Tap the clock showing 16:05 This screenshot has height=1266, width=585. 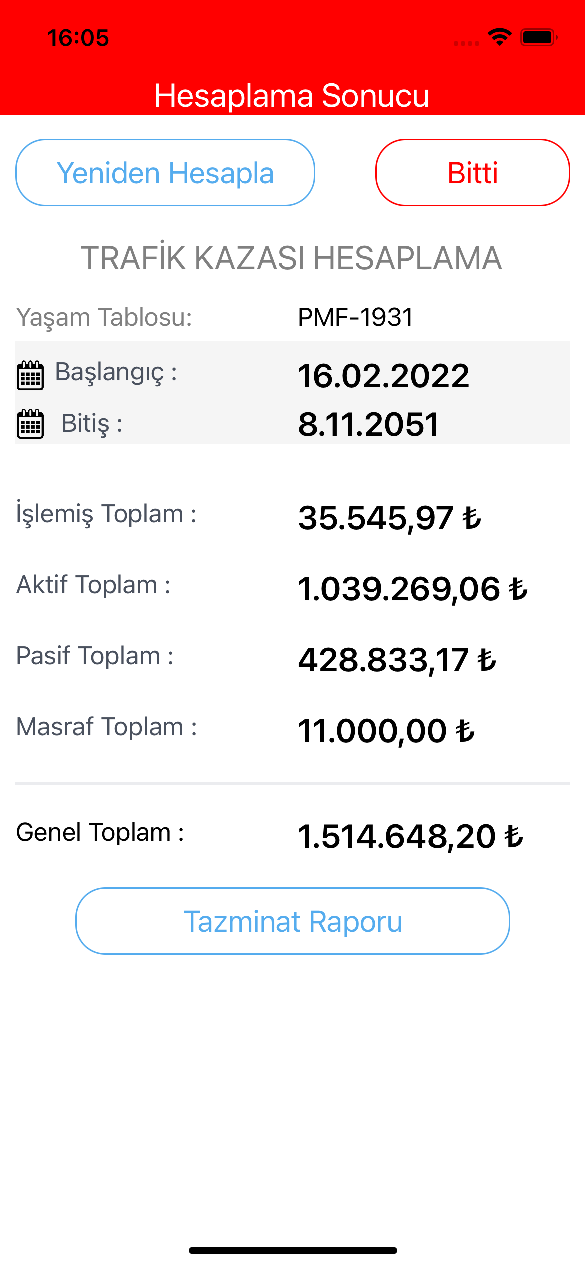77,38
